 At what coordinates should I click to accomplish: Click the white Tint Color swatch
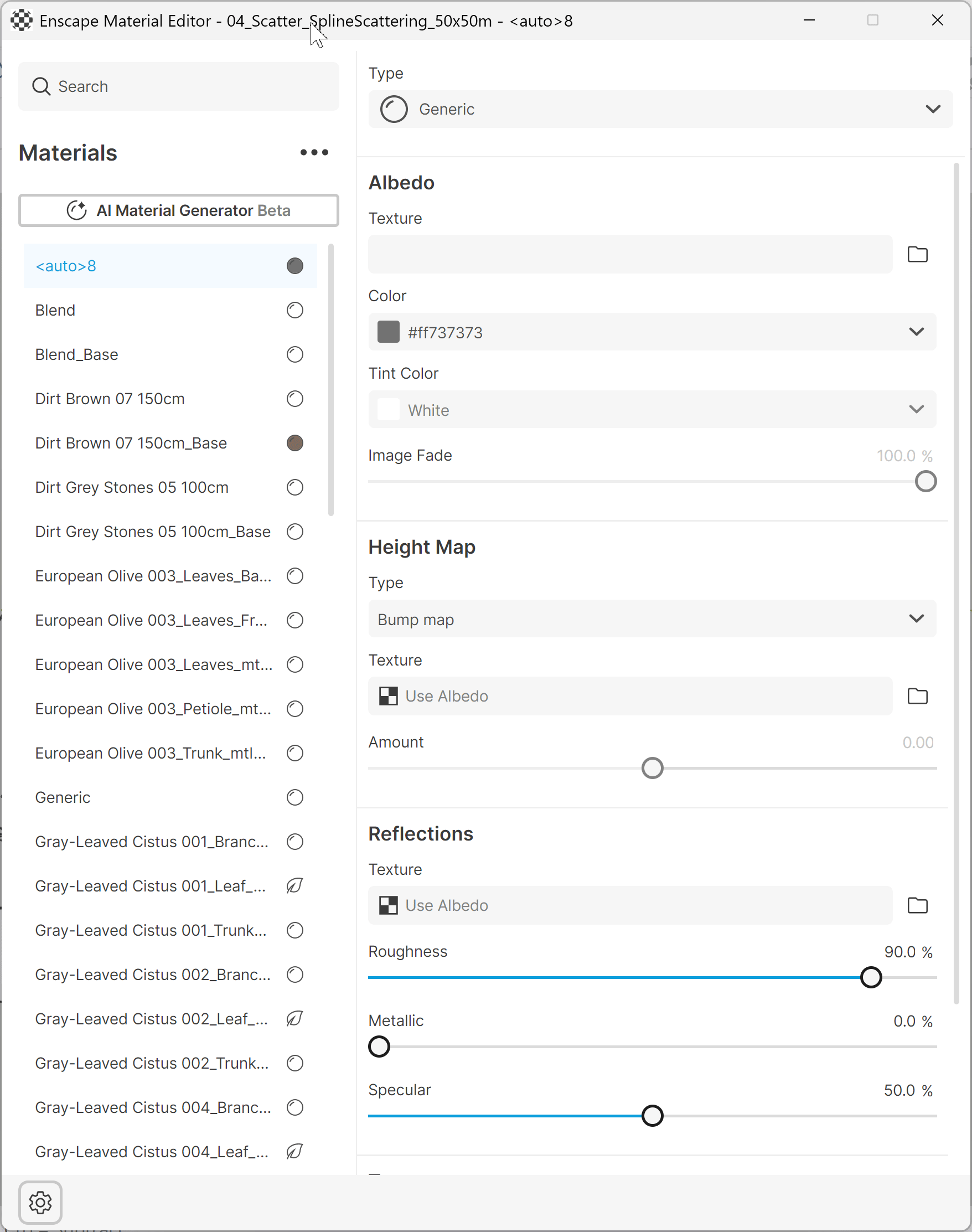pos(389,409)
